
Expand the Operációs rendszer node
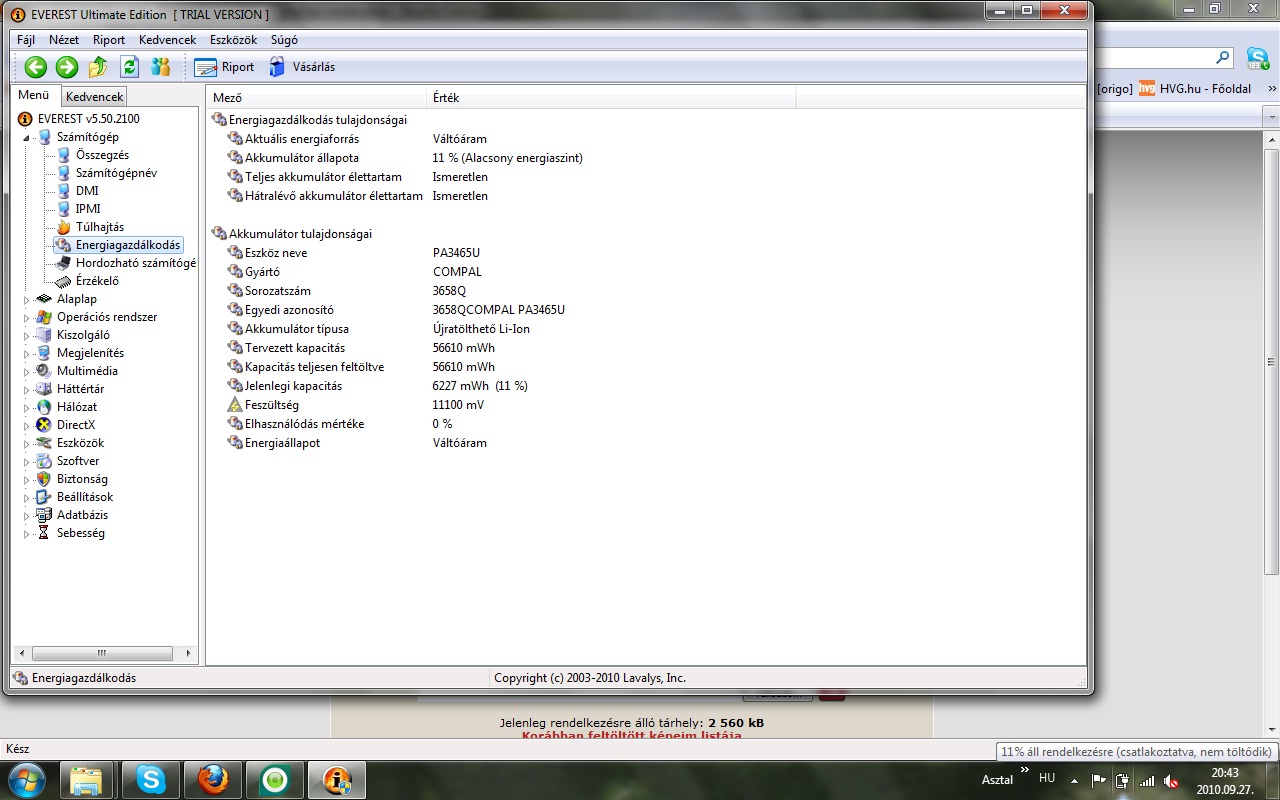tap(28, 317)
